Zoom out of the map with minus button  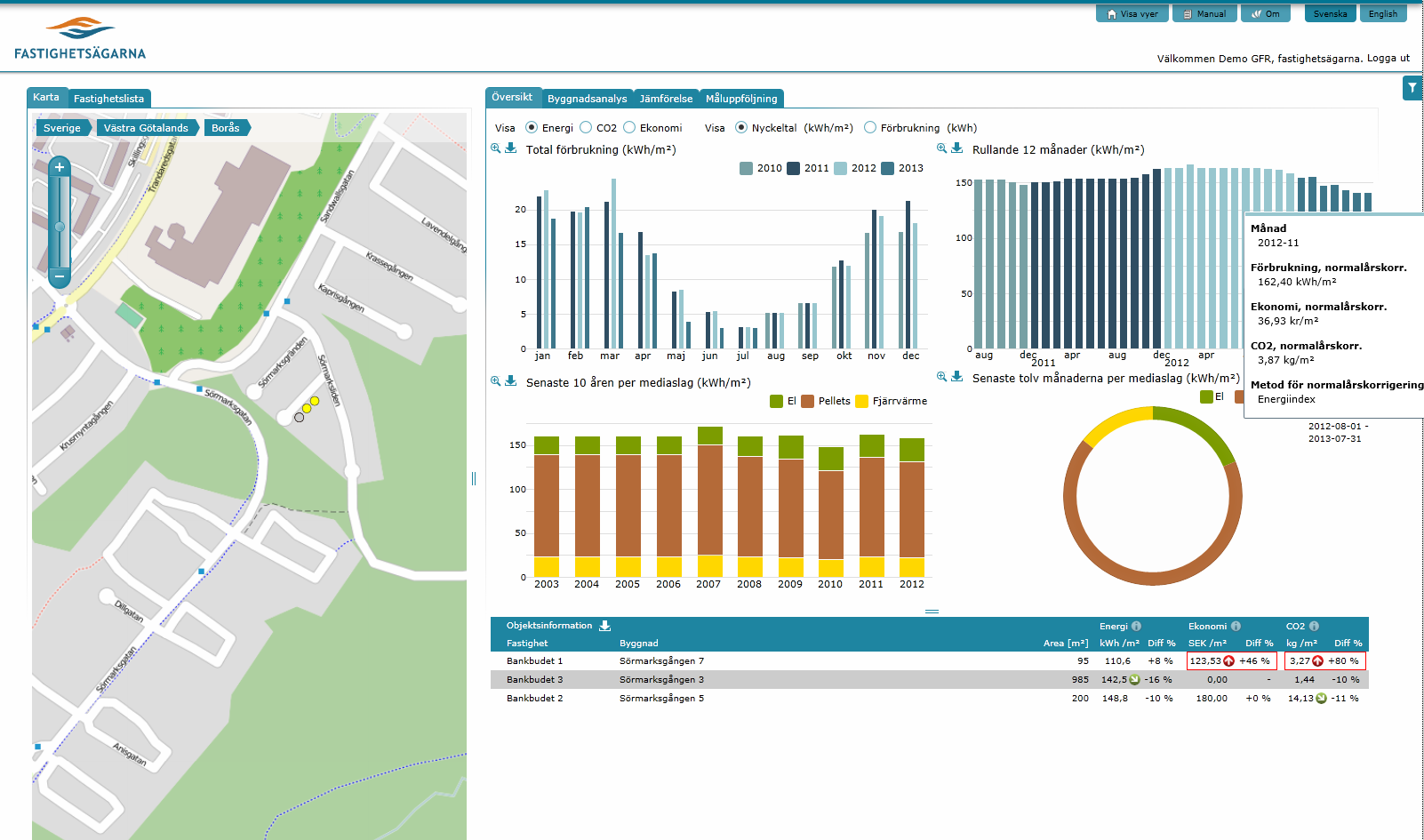(x=60, y=276)
